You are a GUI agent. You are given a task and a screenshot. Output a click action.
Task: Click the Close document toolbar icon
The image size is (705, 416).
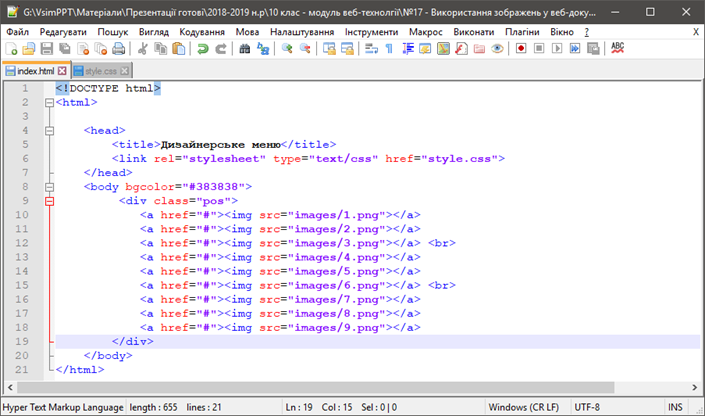pos(83,49)
